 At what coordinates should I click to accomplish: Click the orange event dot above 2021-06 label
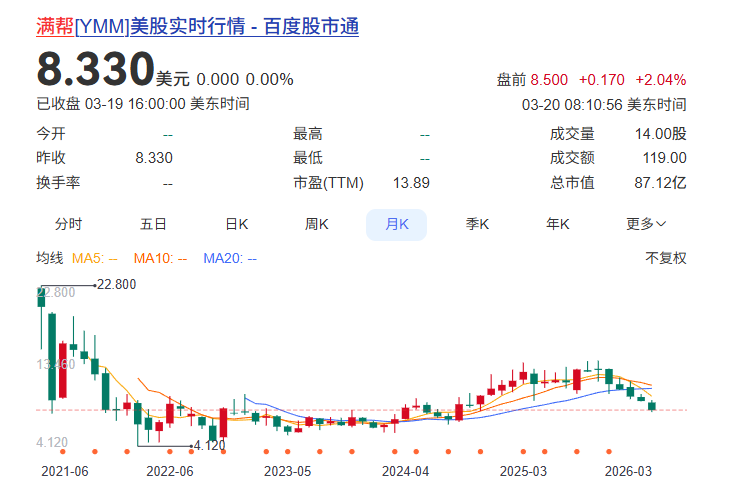63,452
